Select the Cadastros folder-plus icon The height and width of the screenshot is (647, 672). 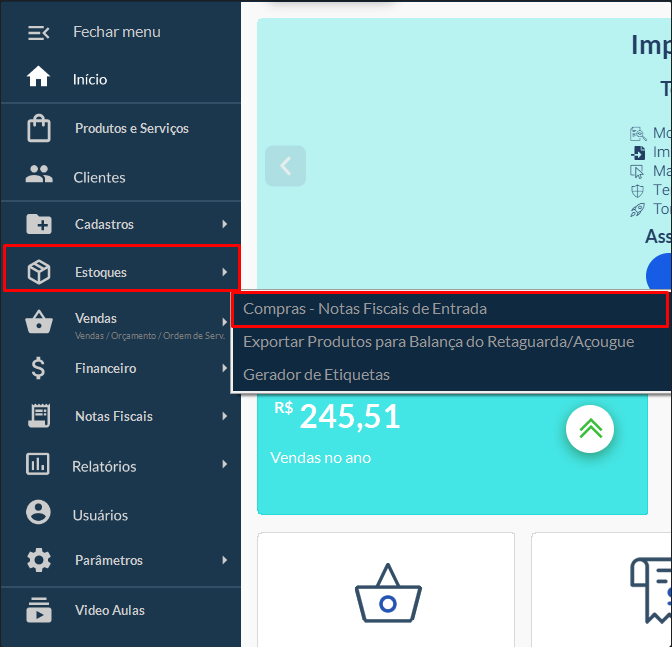[x=38, y=224]
